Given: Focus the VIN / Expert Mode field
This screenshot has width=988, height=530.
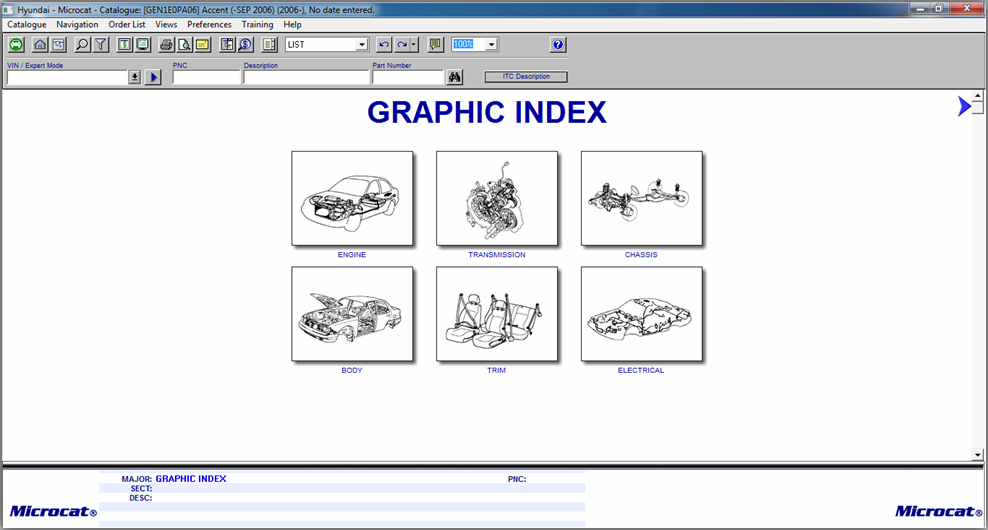Looking at the screenshot, I should [x=67, y=78].
